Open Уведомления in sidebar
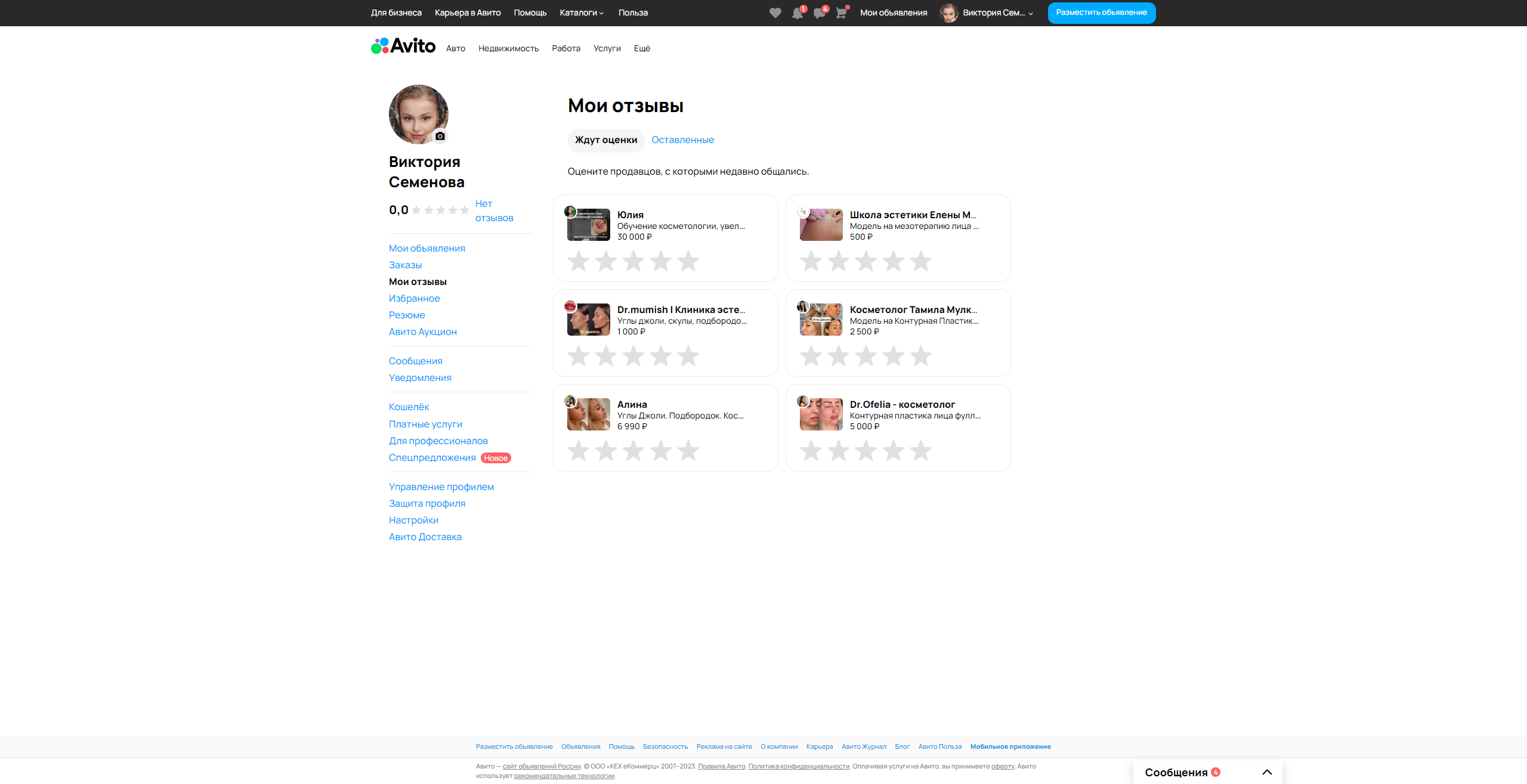 pyautogui.click(x=421, y=377)
